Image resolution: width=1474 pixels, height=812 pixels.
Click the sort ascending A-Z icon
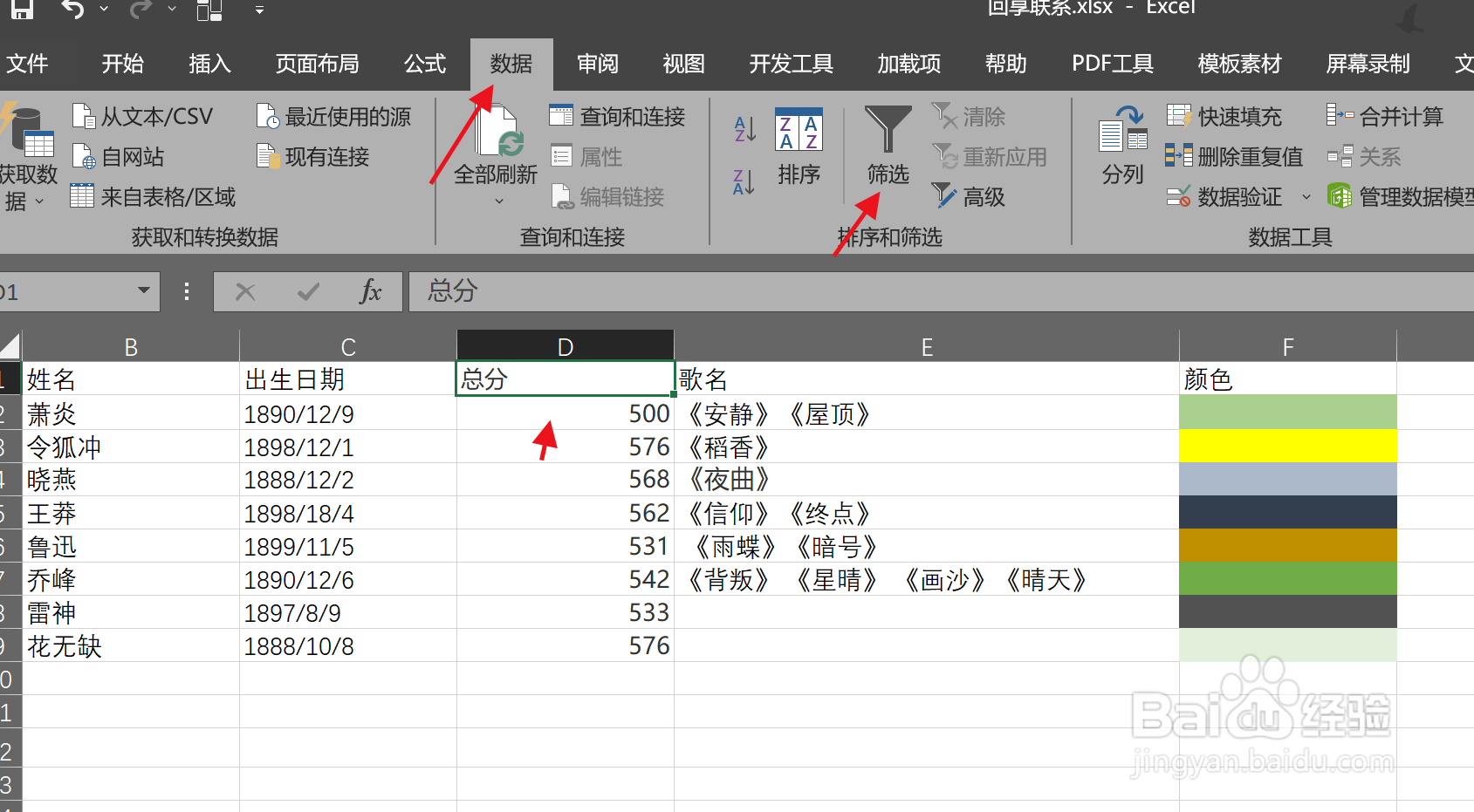pos(744,129)
